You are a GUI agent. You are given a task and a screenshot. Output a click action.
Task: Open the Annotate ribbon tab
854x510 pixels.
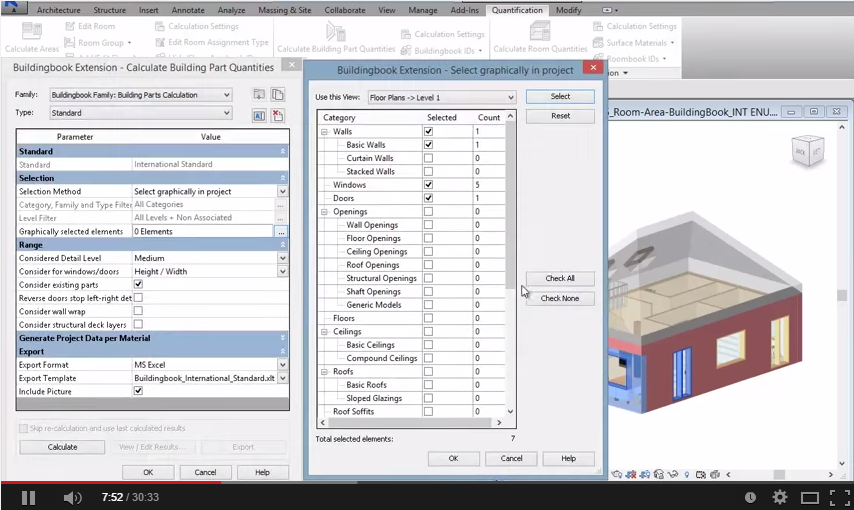[x=188, y=10]
